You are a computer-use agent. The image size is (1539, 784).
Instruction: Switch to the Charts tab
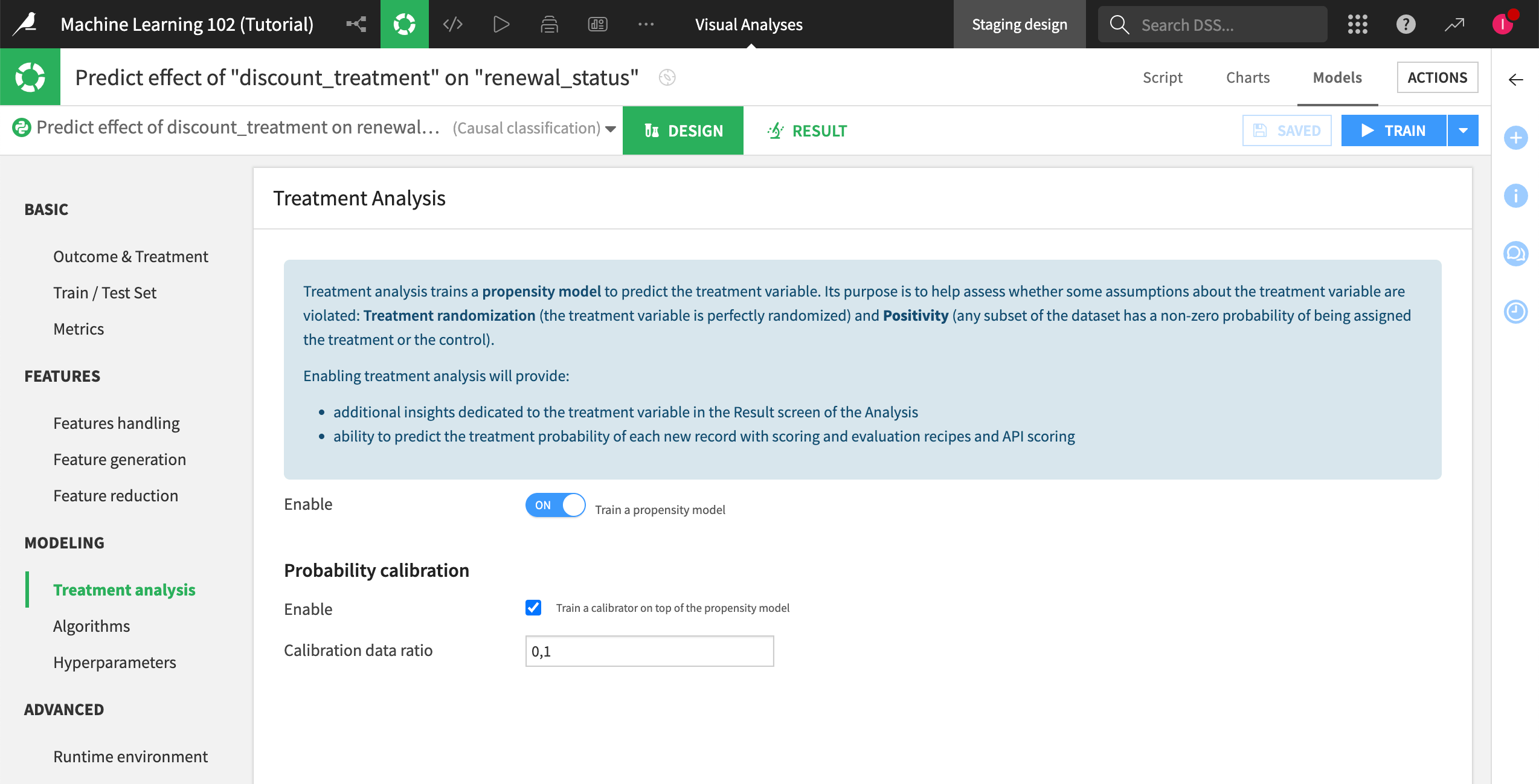(1247, 77)
